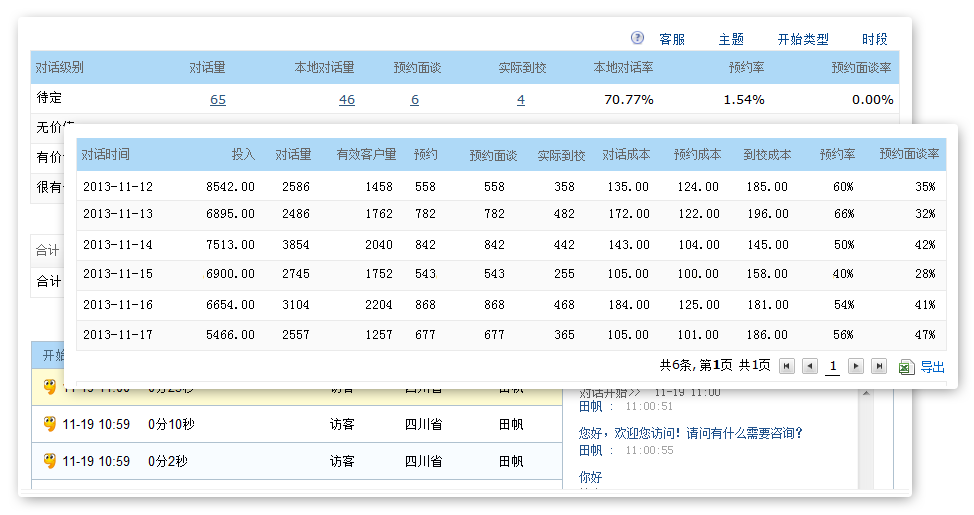Viewport: 974px width, 515px height.
Task: Click the 6 预约面谈 link
Action: [415, 99]
